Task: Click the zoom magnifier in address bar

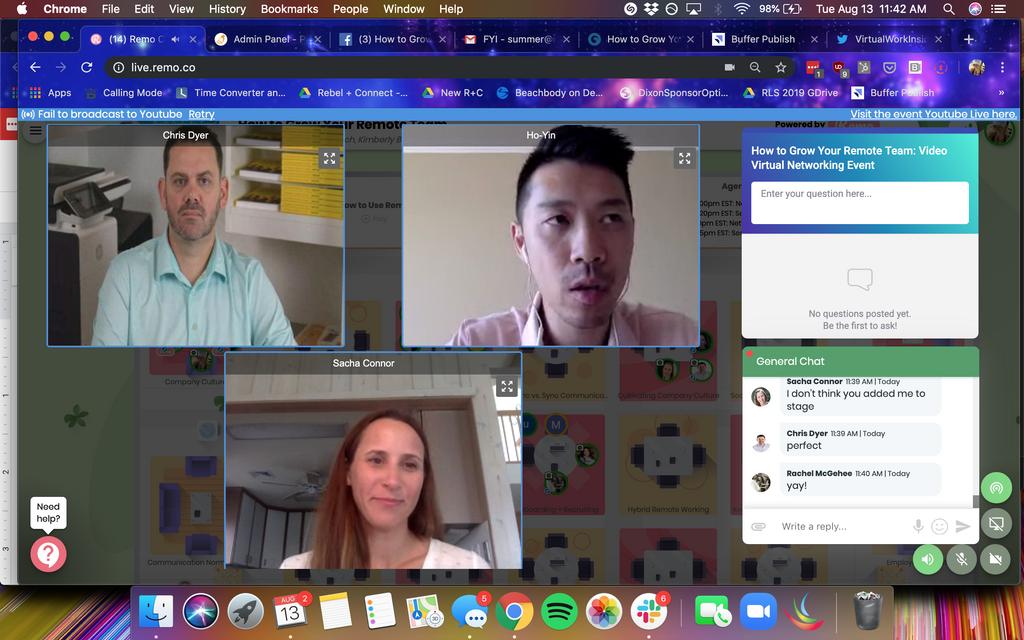Action: (x=755, y=67)
